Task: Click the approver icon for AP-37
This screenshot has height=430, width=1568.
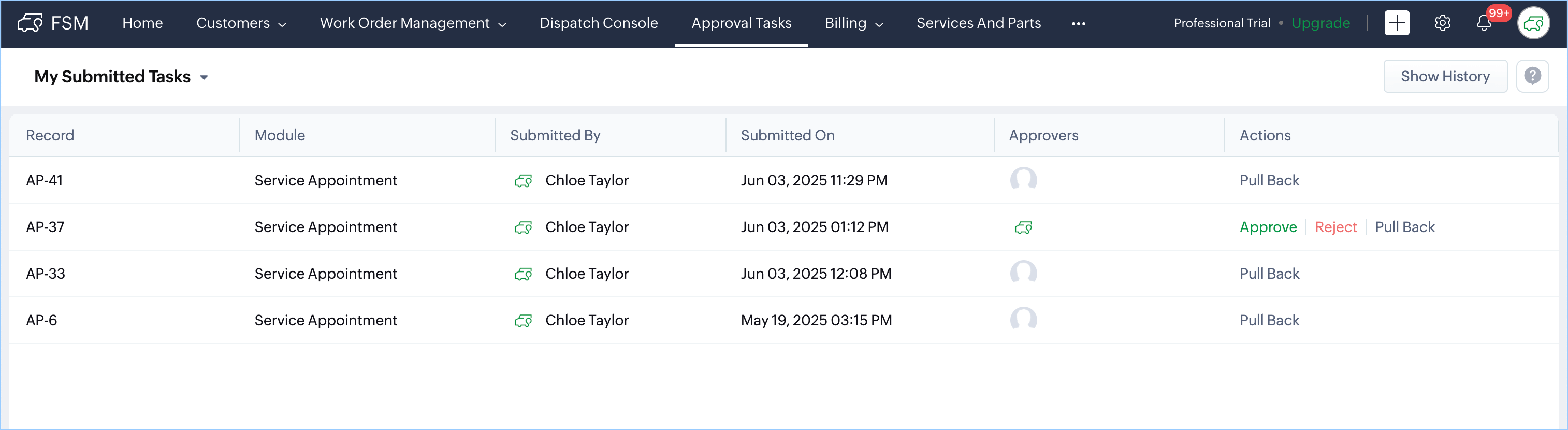Action: pos(1023,227)
